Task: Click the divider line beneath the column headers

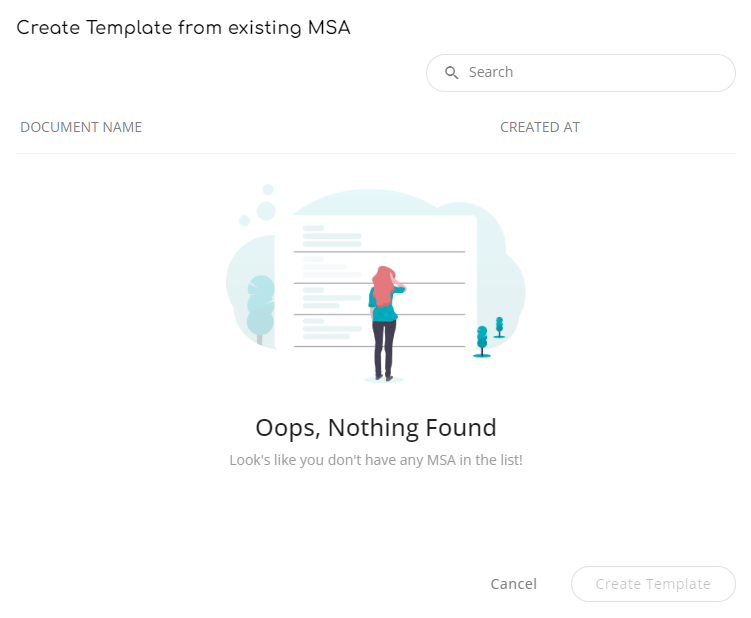Action: click(x=376, y=153)
